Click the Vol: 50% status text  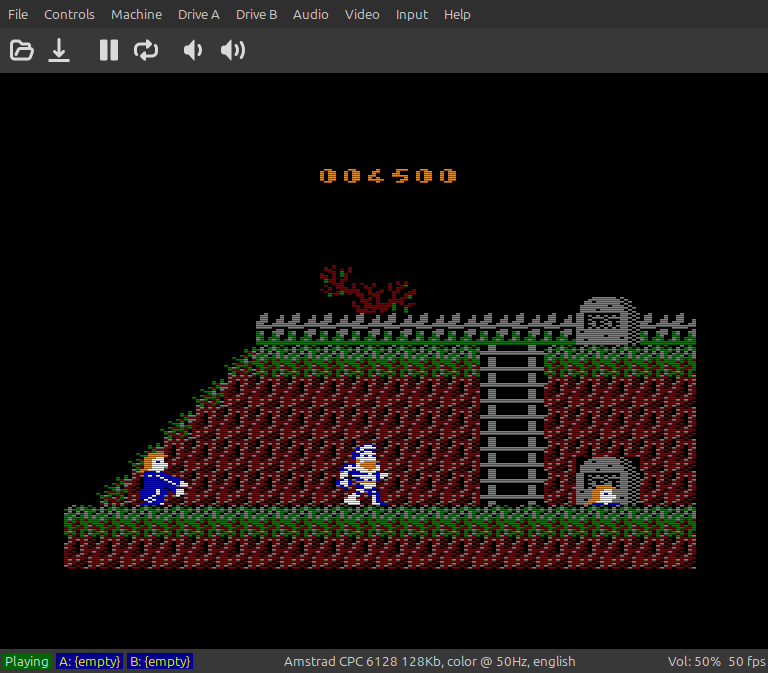[x=694, y=661]
